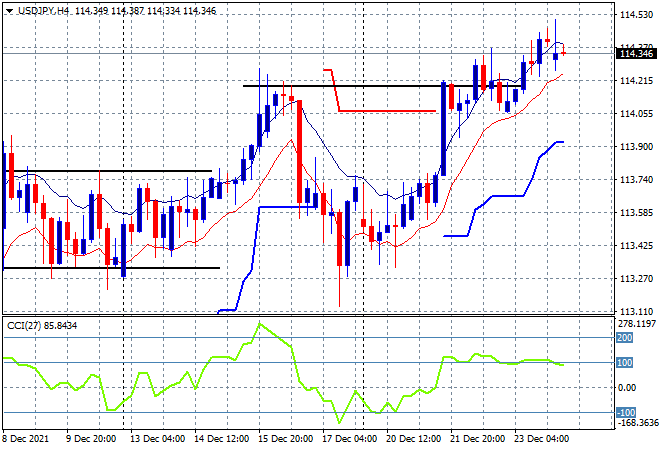Screen dimensions: 660x450
Task: Click the CCI 100 level label
Action: 625,362
